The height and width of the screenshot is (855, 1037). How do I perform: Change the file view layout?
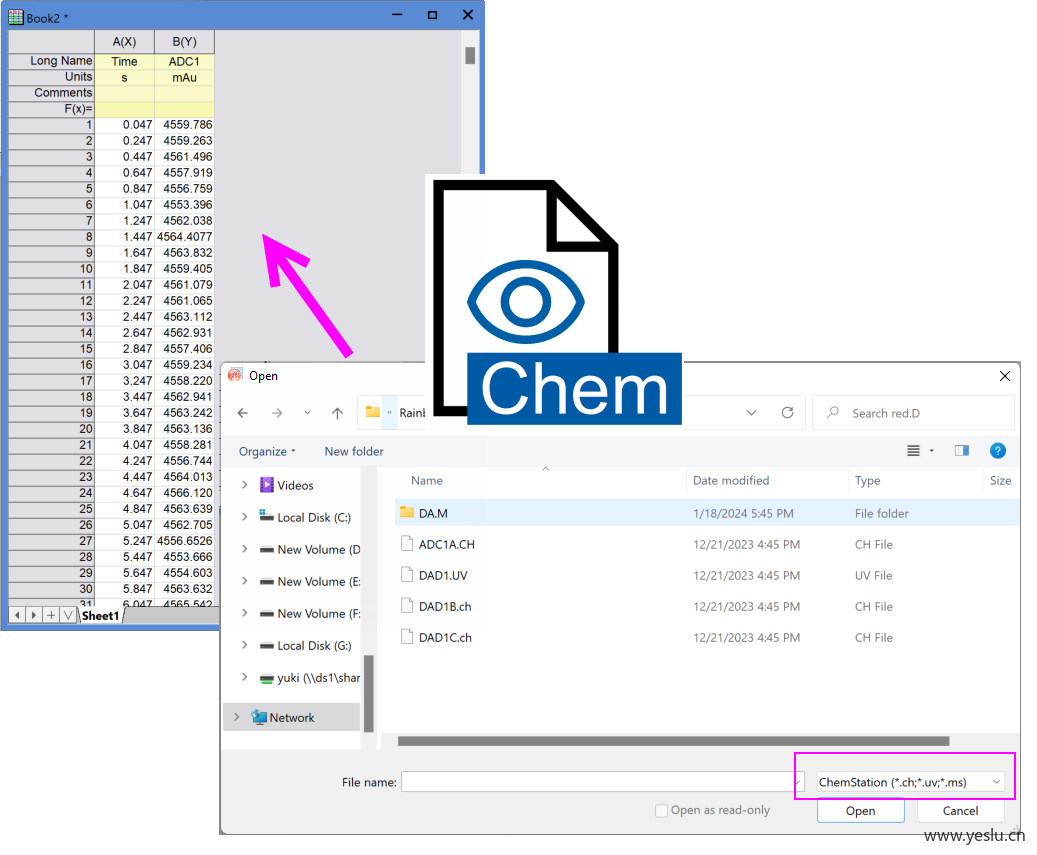(x=913, y=451)
